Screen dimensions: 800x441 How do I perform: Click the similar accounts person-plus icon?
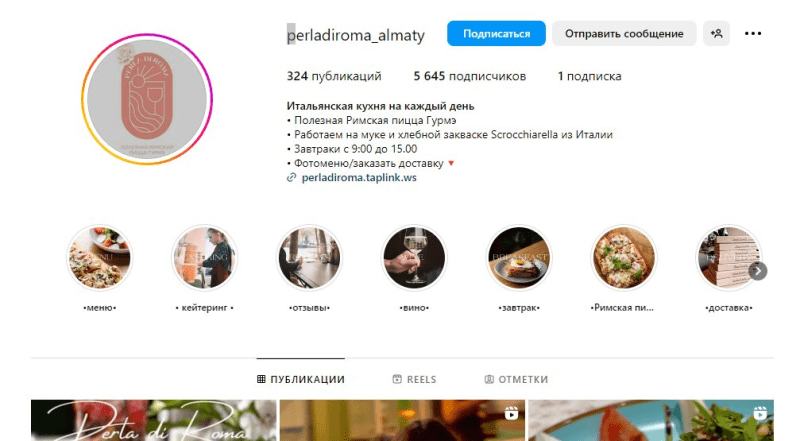tap(716, 34)
